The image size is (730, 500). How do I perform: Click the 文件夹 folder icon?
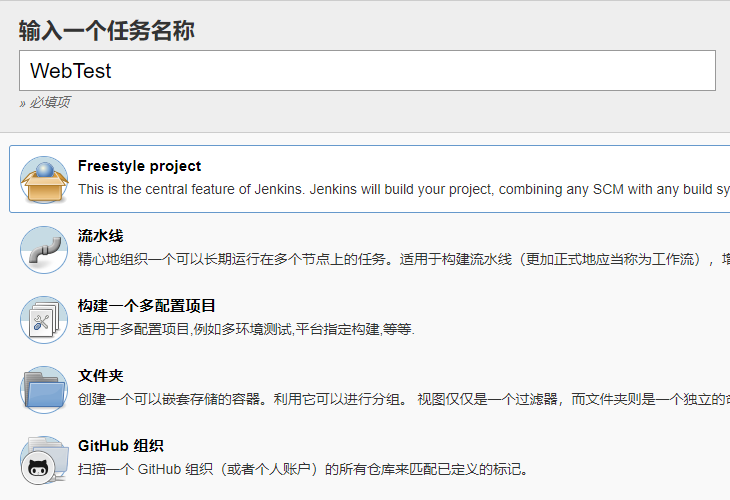pyautogui.click(x=44, y=390)
